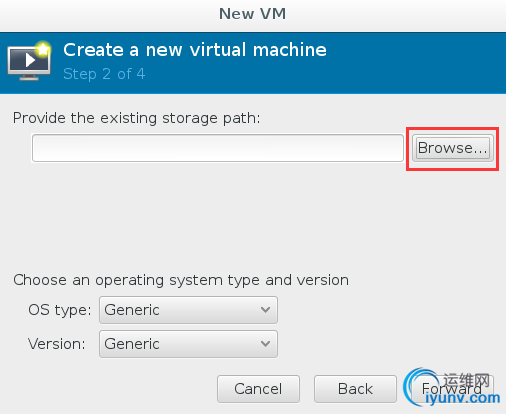506x414 pixels.
Task: Go Back to the previous step
Action: [355, 389]
